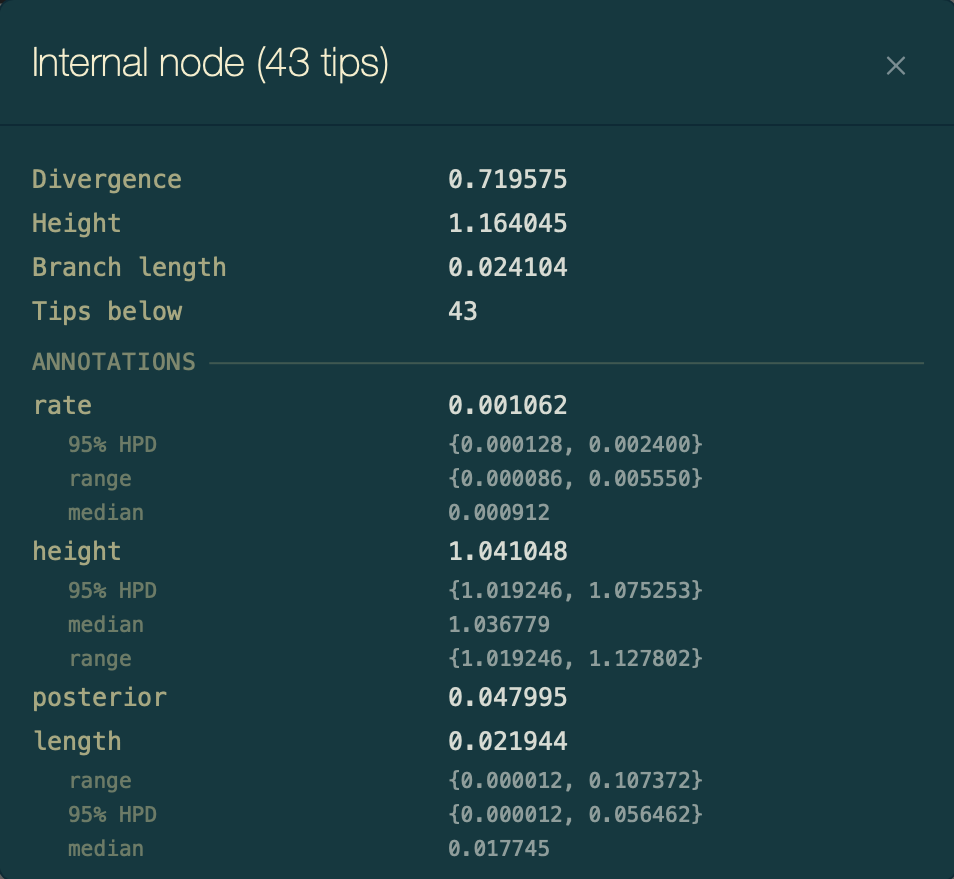The height and width of the screenshot is (879, 954).
Task: Click the length 95% HPD interval
Action: [x=575, y=814]
